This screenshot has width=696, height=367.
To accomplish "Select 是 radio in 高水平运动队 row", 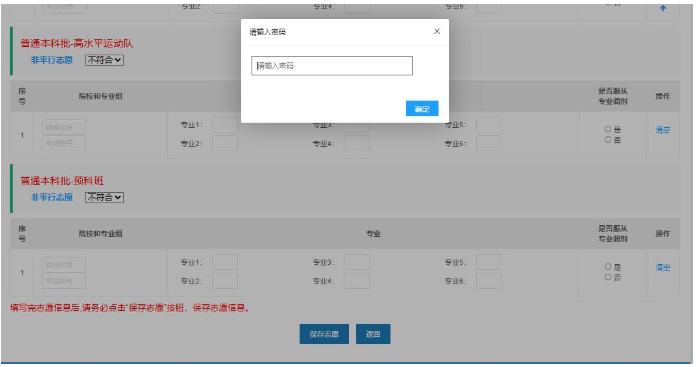I will (x=608, y=129).
